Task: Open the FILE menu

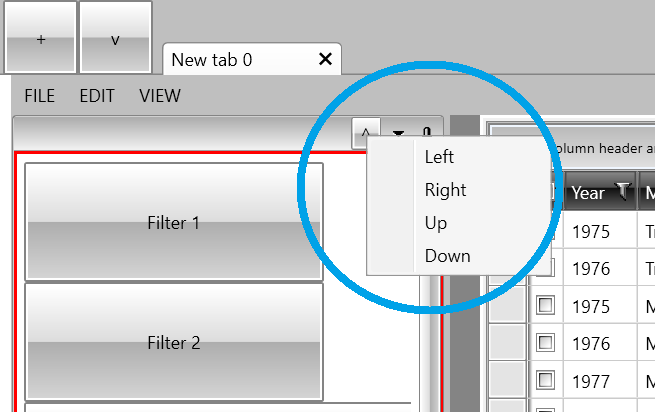Action: [x=39, y=96]
